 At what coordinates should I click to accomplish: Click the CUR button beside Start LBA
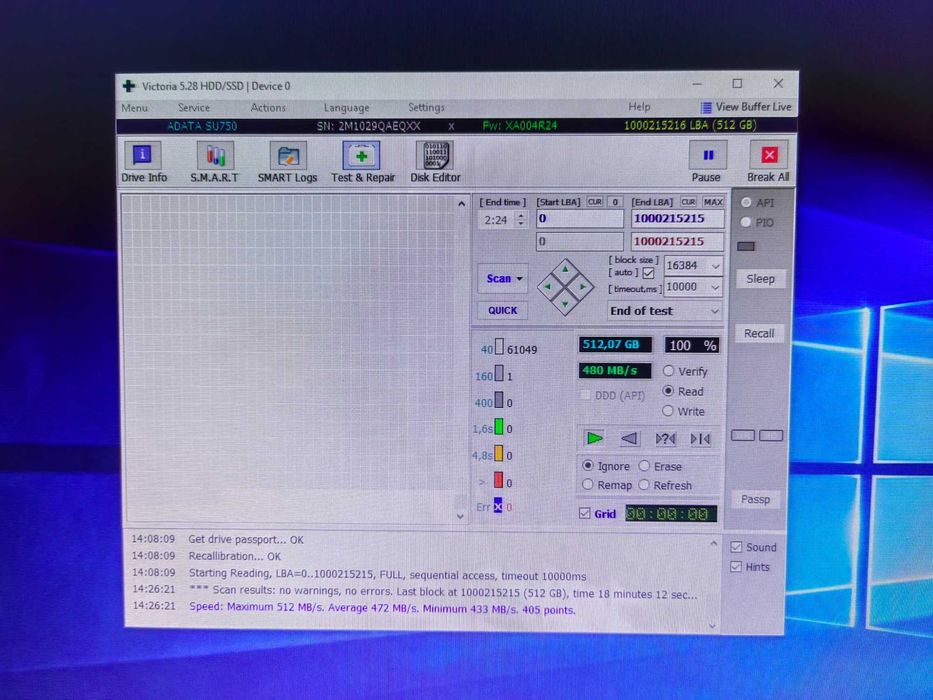coord(594,202)
